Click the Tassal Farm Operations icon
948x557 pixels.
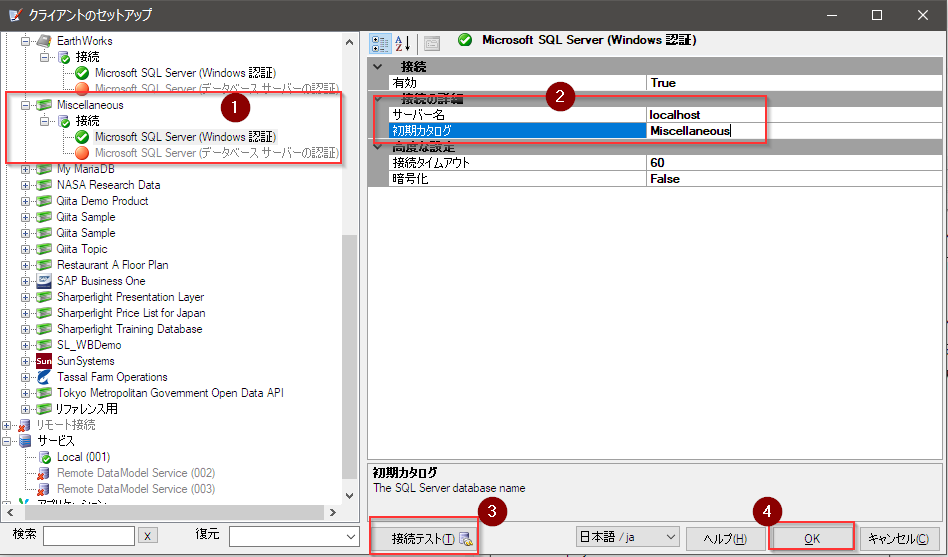pos(44,377)
